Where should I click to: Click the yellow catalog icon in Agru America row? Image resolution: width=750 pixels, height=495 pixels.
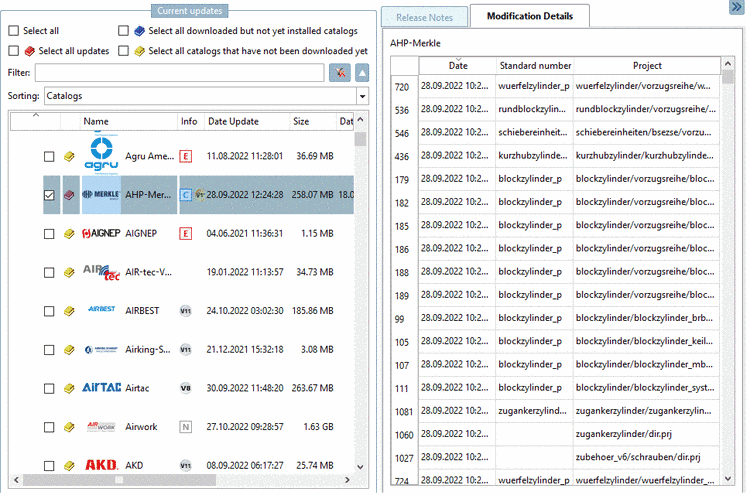pos(69,156)
